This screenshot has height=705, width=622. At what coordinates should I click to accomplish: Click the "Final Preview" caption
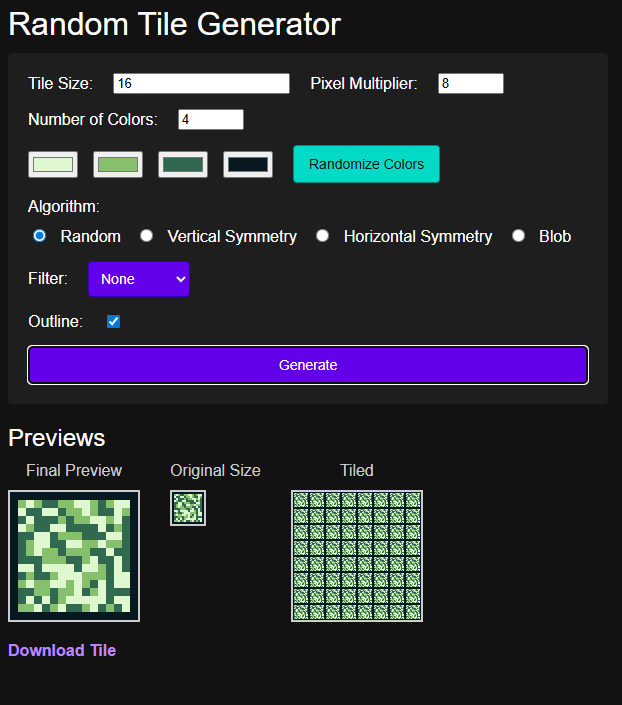[74, 471]
